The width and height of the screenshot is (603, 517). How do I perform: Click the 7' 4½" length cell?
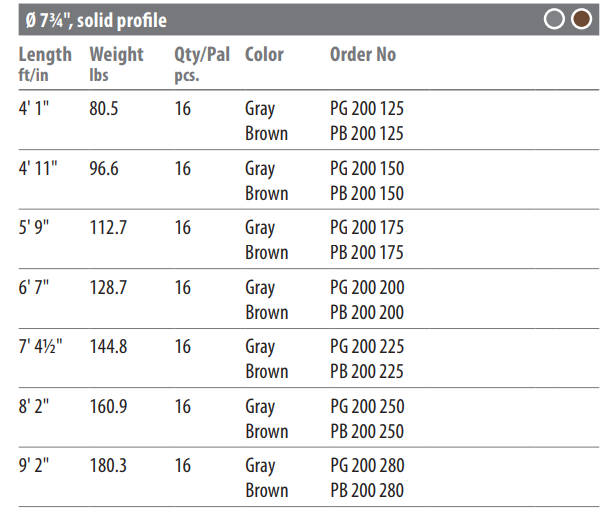coord(40,347)
